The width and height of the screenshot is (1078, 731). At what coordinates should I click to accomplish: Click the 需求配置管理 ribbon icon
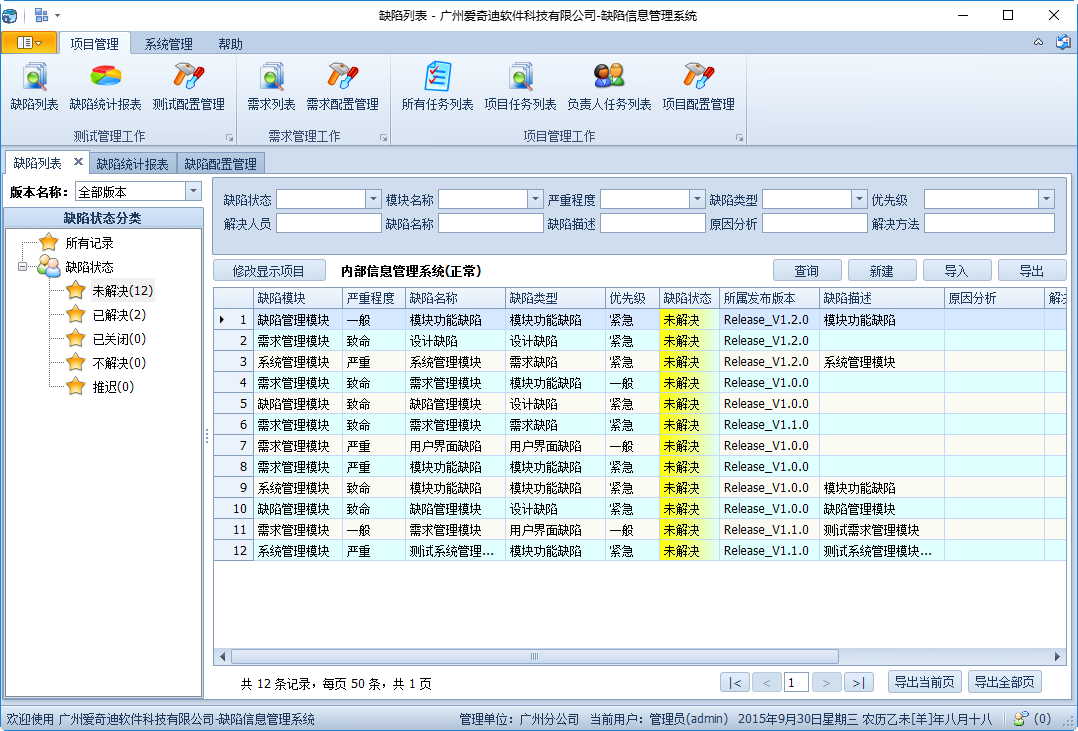pyautogui.click(x=342, y=77)
